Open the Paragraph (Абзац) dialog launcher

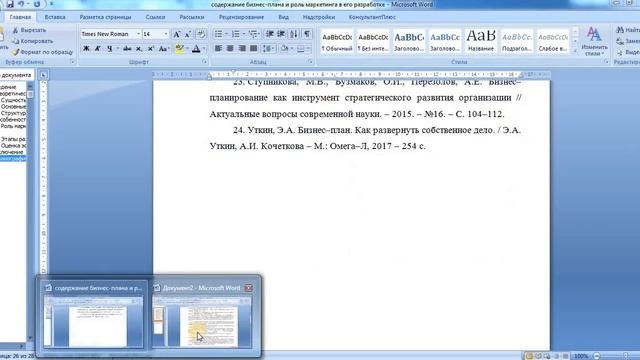[x=310, y=62]
